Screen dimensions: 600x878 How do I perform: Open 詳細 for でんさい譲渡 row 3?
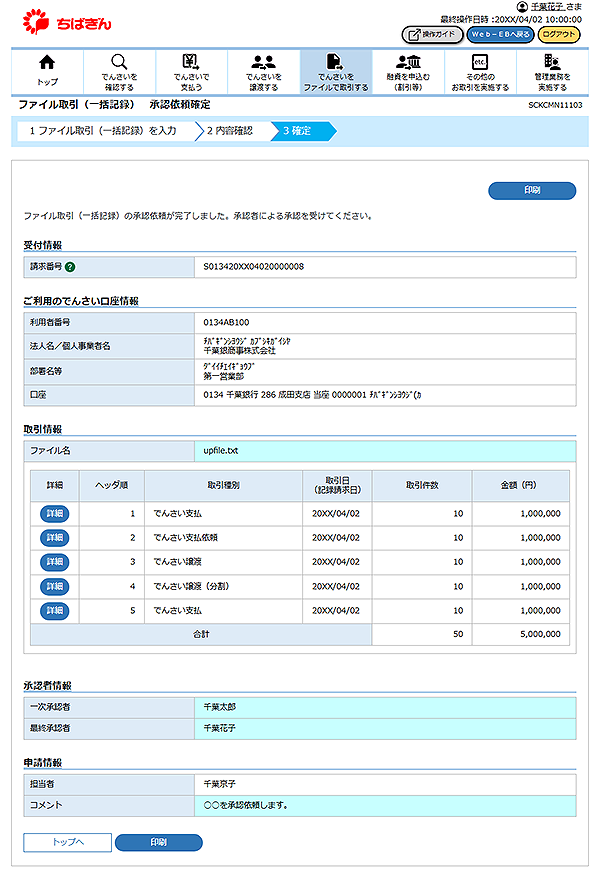click(54, 562)
